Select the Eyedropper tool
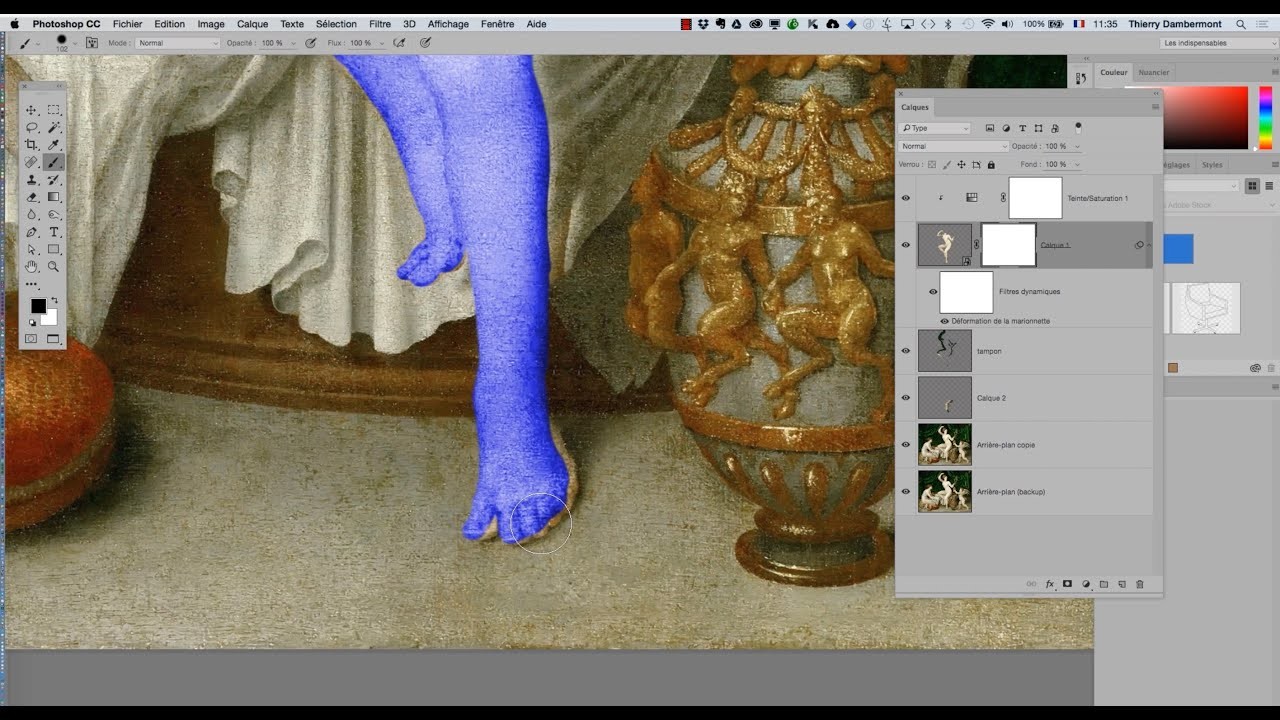 pyautogui.click(x=54, y=144)
